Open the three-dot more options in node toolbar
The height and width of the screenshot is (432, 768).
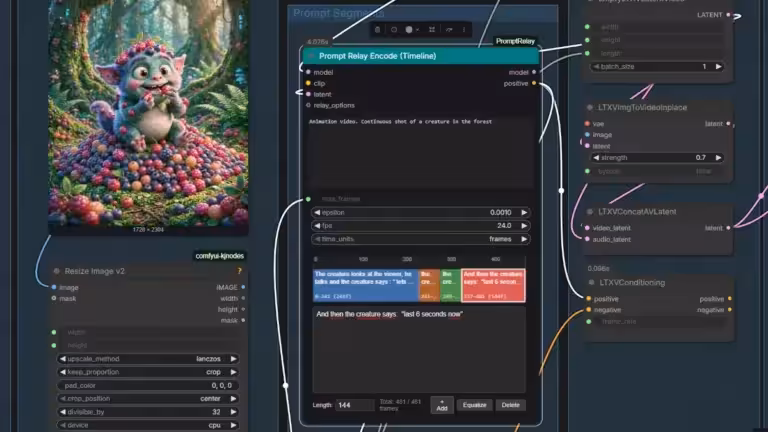click(464, 30)
